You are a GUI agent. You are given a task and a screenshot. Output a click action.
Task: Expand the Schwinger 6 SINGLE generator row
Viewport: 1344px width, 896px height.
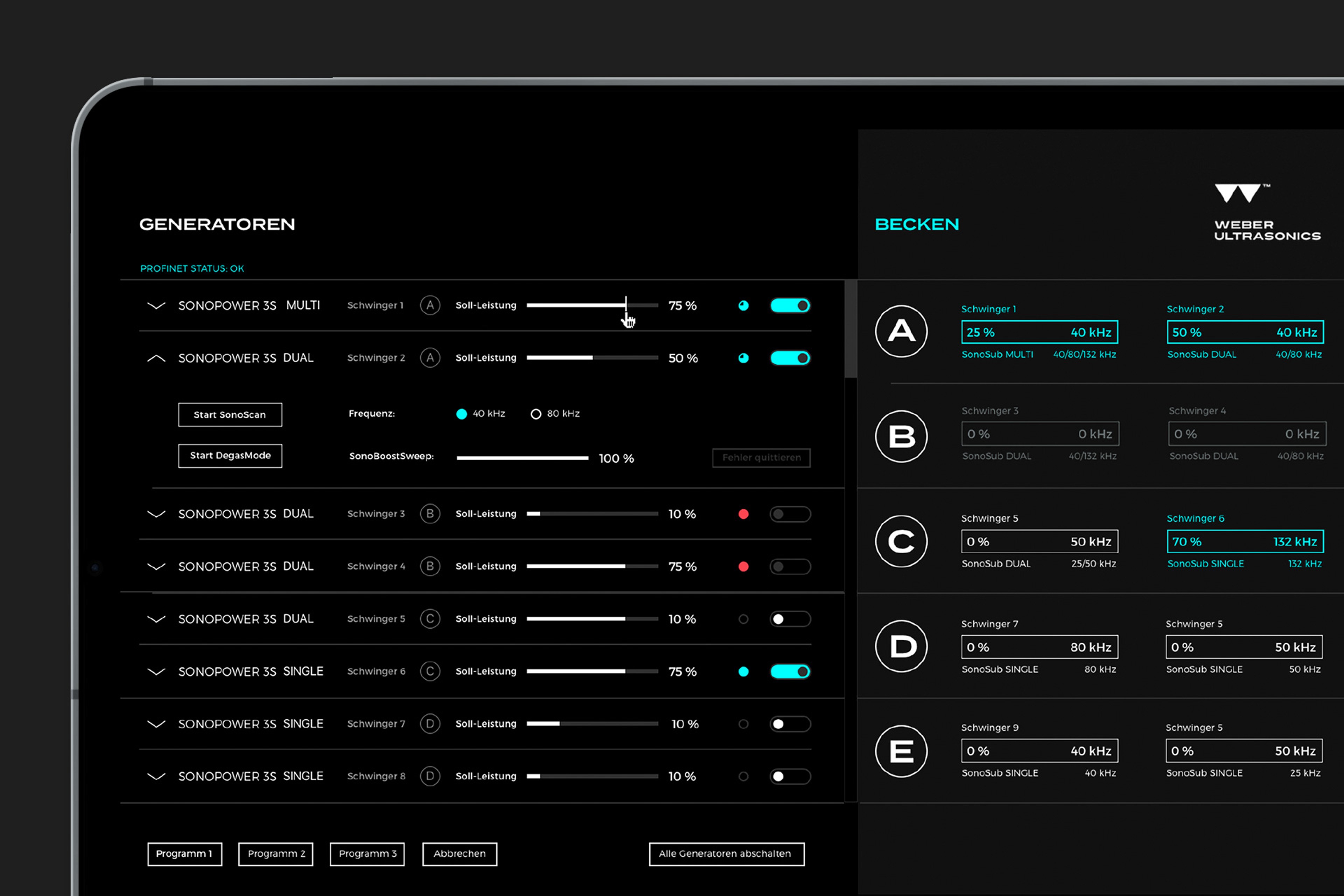coord(156,671)
